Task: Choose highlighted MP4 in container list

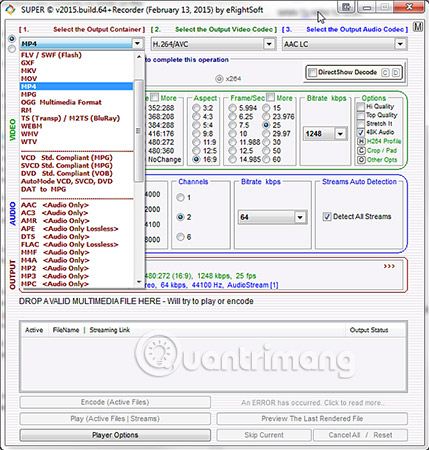Action: [76, 87]
